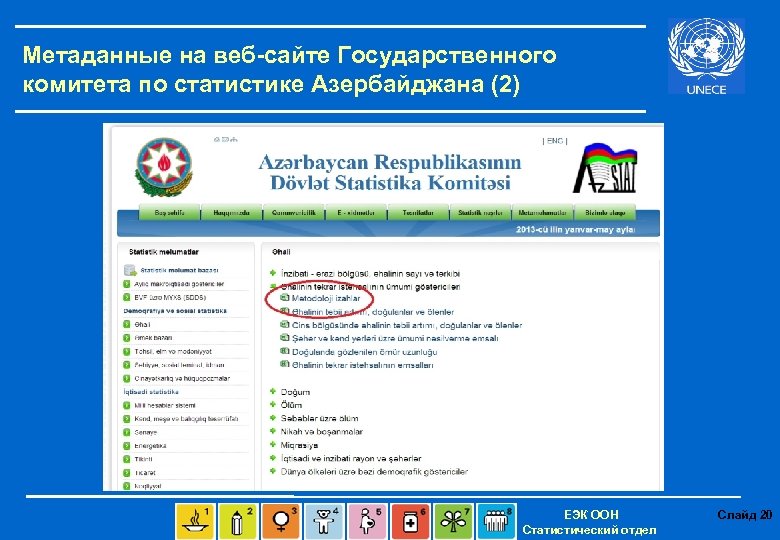
Task: Open the Baş səhifə navigation tab
Action: (169, 212)
